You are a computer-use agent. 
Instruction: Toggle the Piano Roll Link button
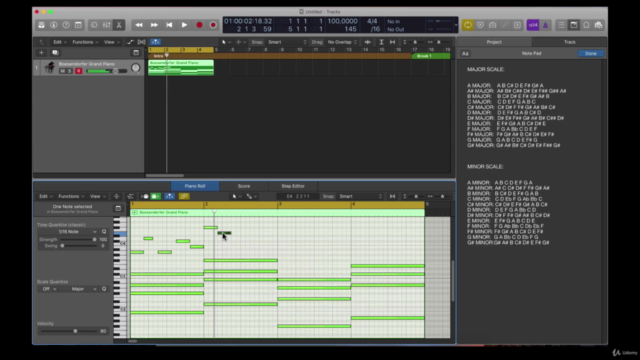184,196
